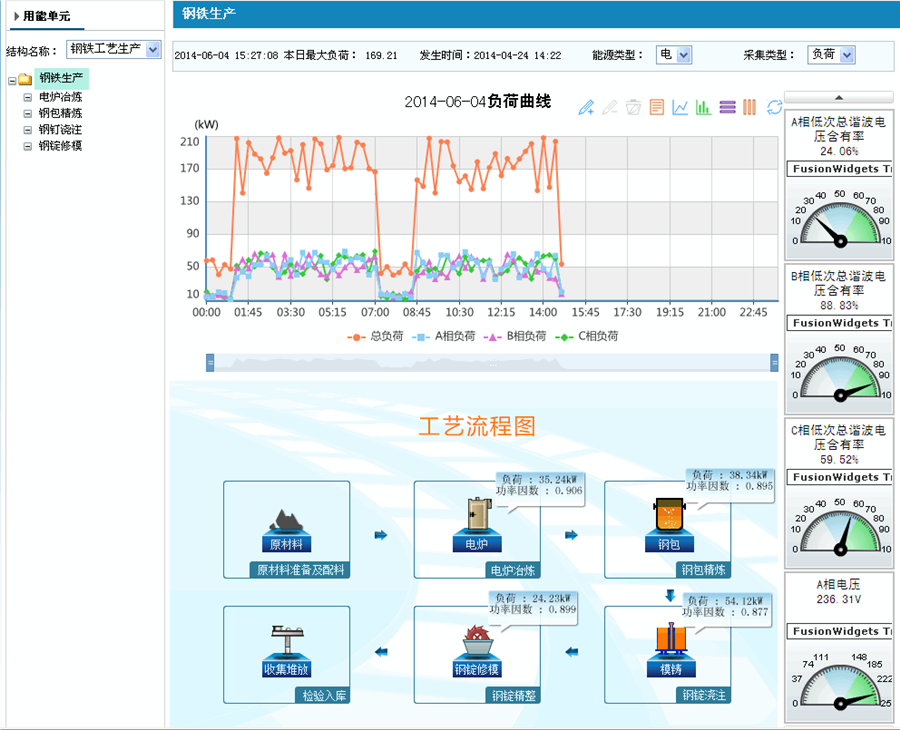Click the 检验入库 process label

click(323, 696)
